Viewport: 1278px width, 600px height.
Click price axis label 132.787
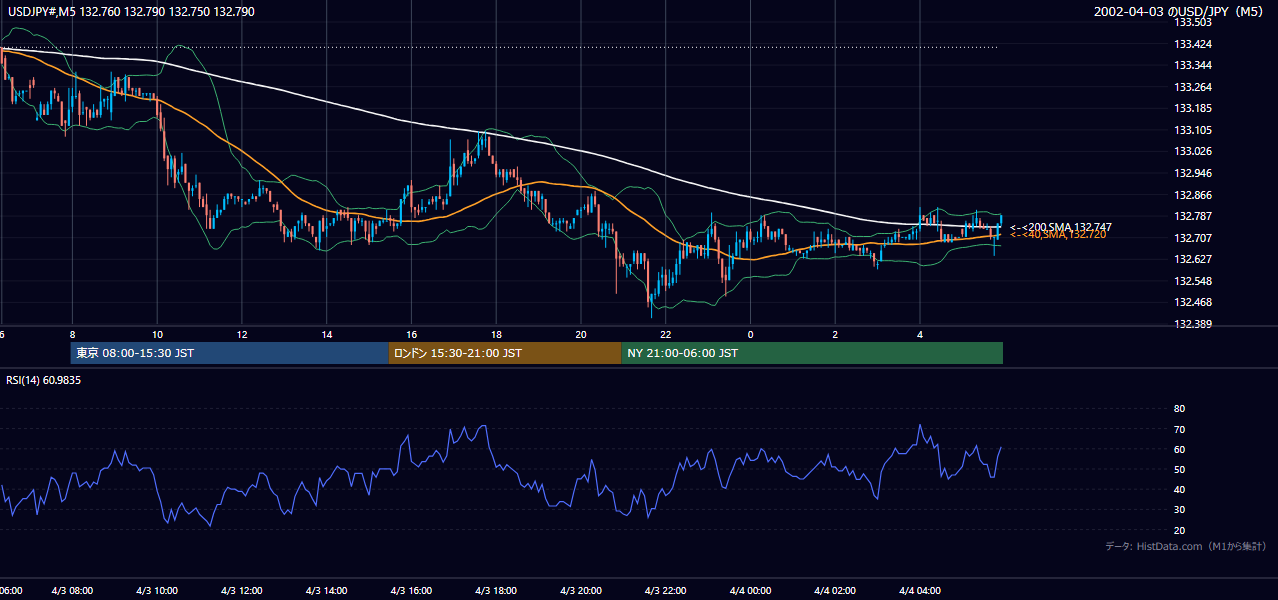tap(1192, 216)
